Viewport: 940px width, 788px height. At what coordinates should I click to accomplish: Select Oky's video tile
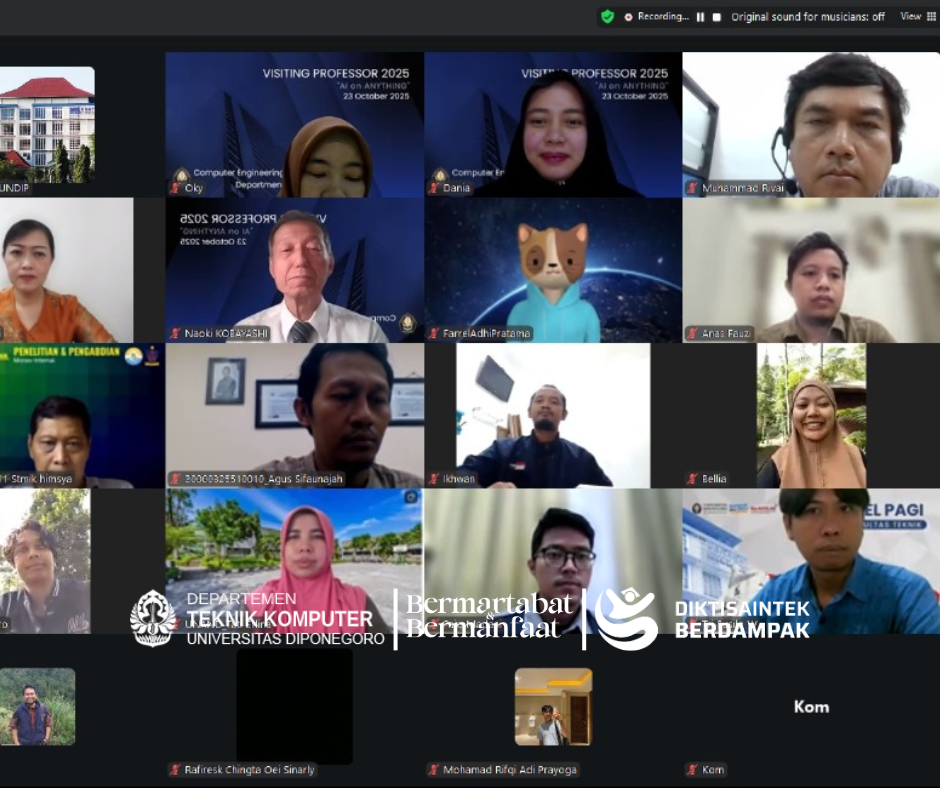point(294,125)
